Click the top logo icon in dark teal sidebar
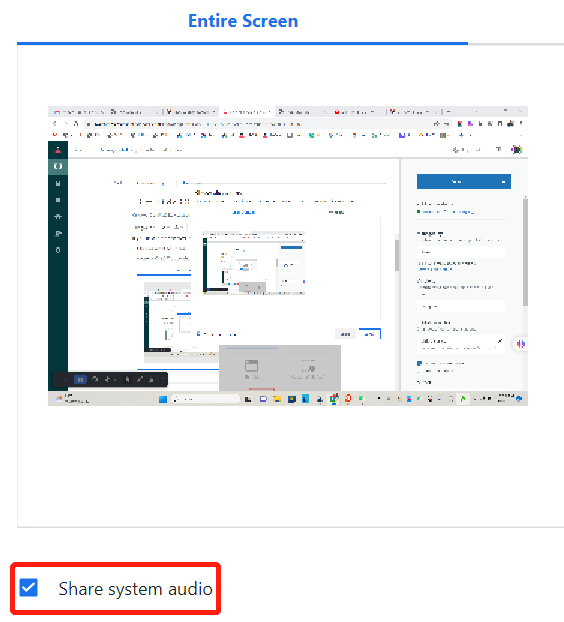The image size is (564, 622). point(58,150)
